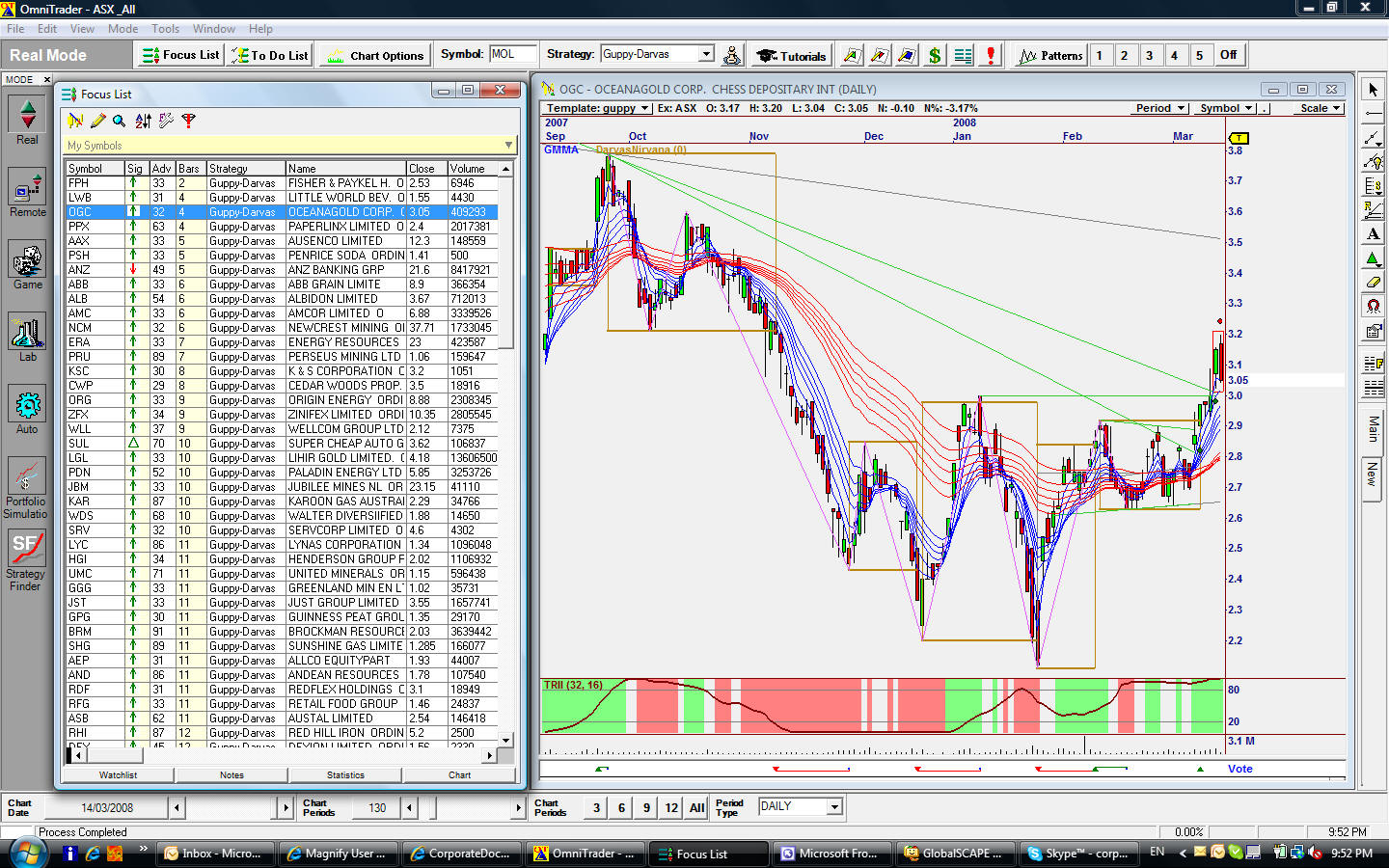Toggle pattern set 1 button
The height and width of the screenshot is (868, 1389).
tap(1099, 55)
